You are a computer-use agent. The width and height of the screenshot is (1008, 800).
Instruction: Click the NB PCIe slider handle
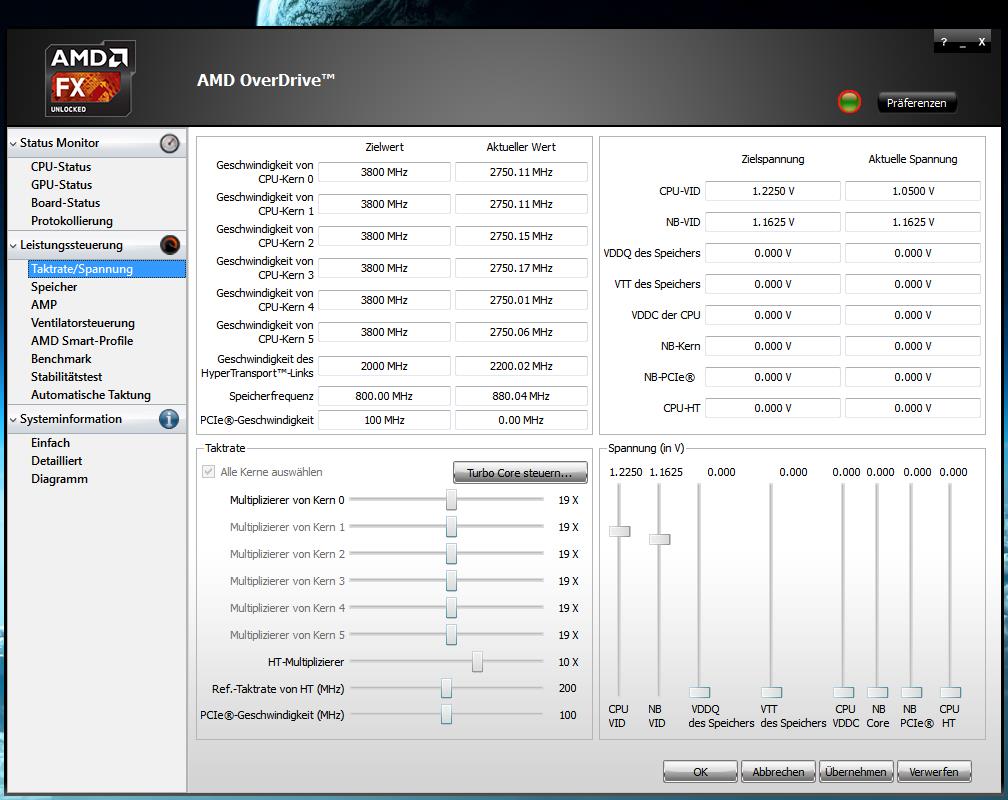912,693
